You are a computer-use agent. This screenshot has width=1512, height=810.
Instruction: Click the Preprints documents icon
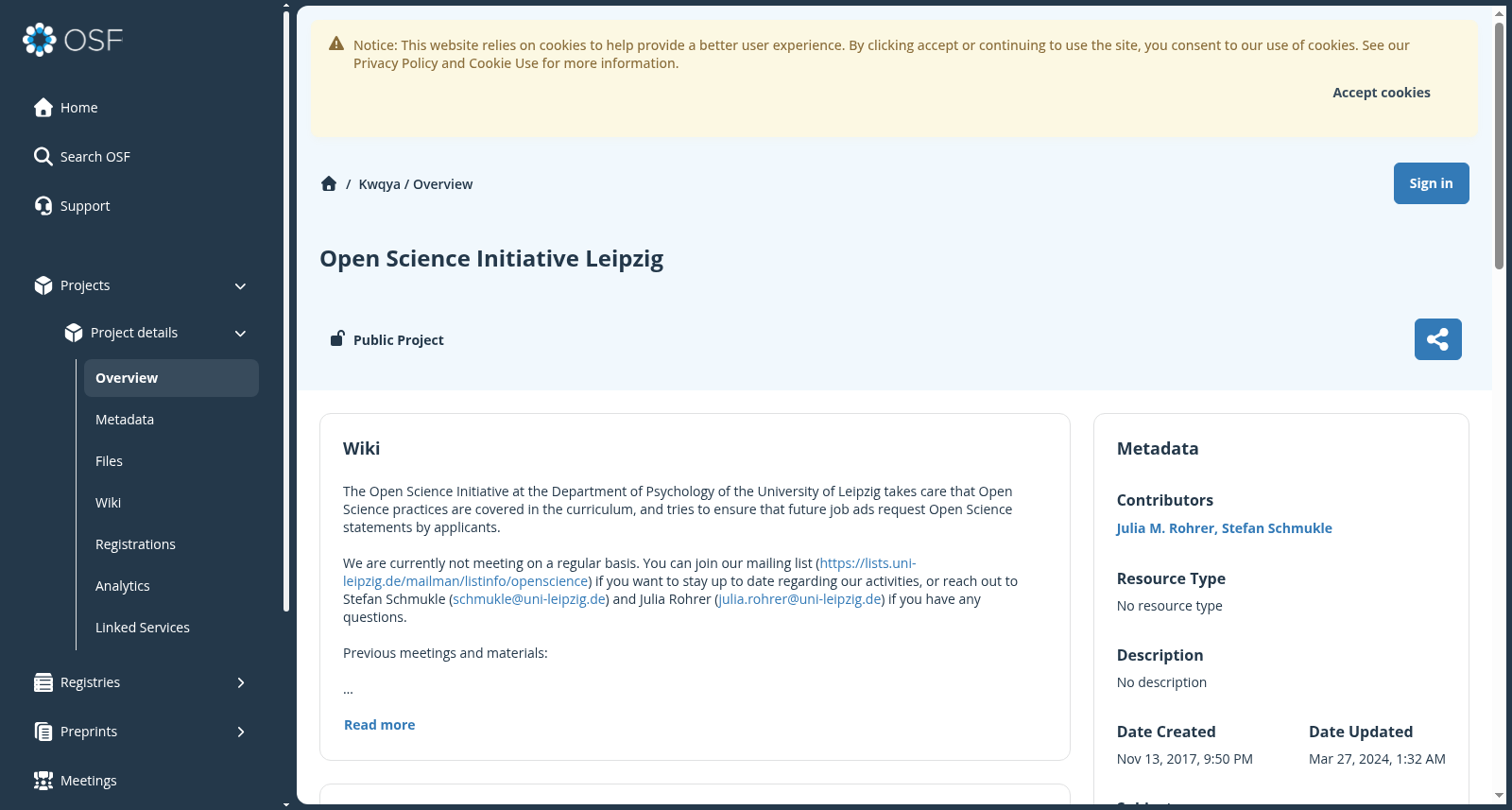(x=43, y=732)
